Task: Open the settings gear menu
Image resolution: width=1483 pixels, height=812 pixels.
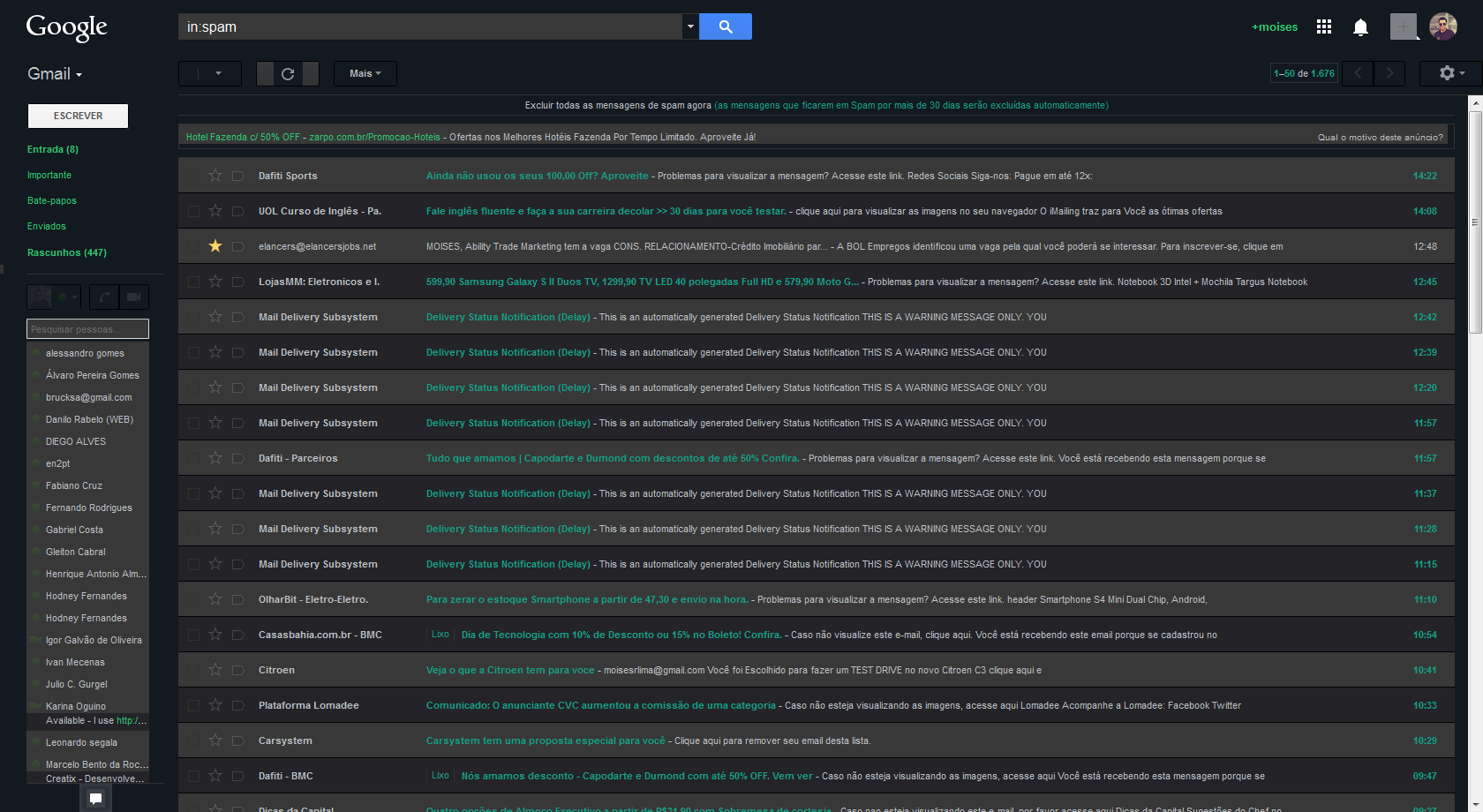Action: point(1448,73)
